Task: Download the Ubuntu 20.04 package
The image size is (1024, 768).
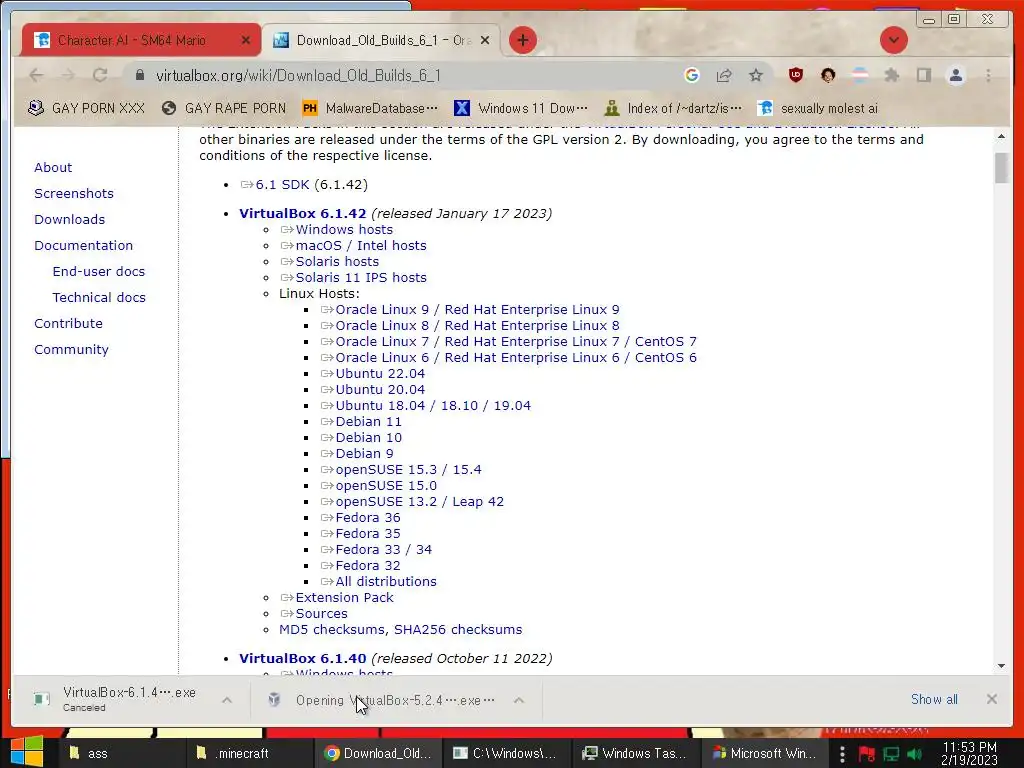Action: (x=379, y=390)
